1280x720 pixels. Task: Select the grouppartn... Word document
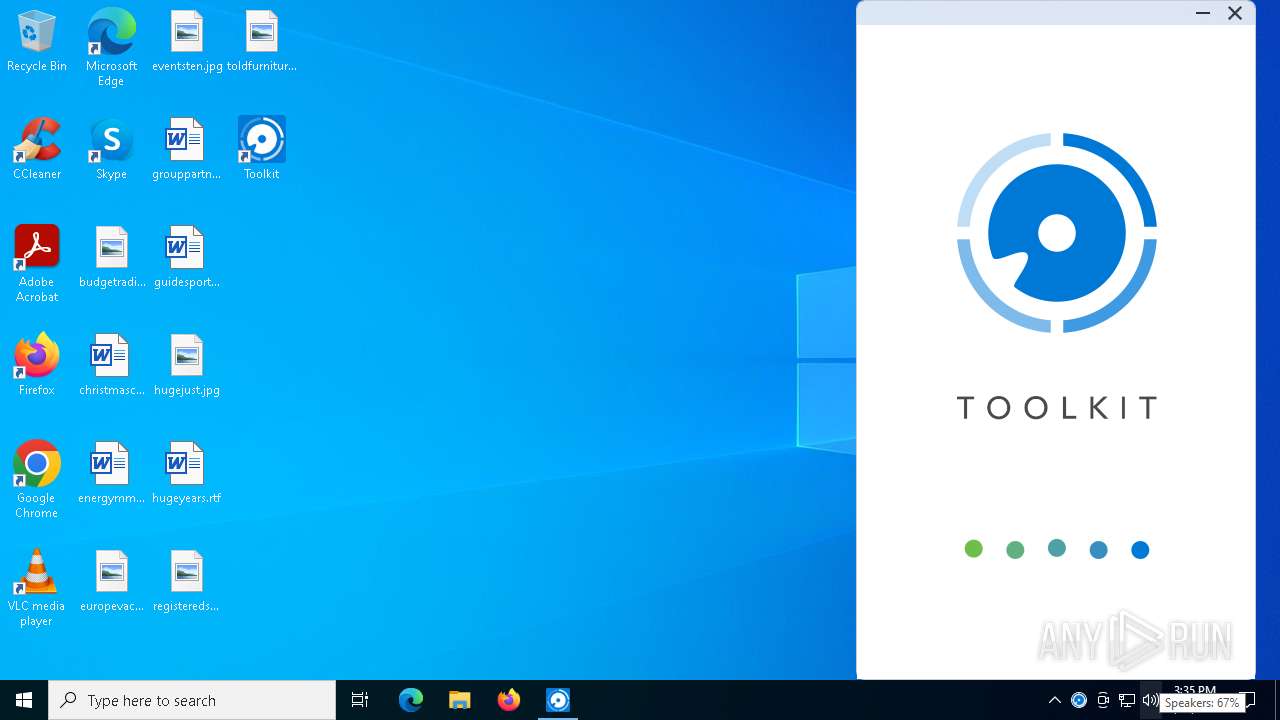(187, 149)
